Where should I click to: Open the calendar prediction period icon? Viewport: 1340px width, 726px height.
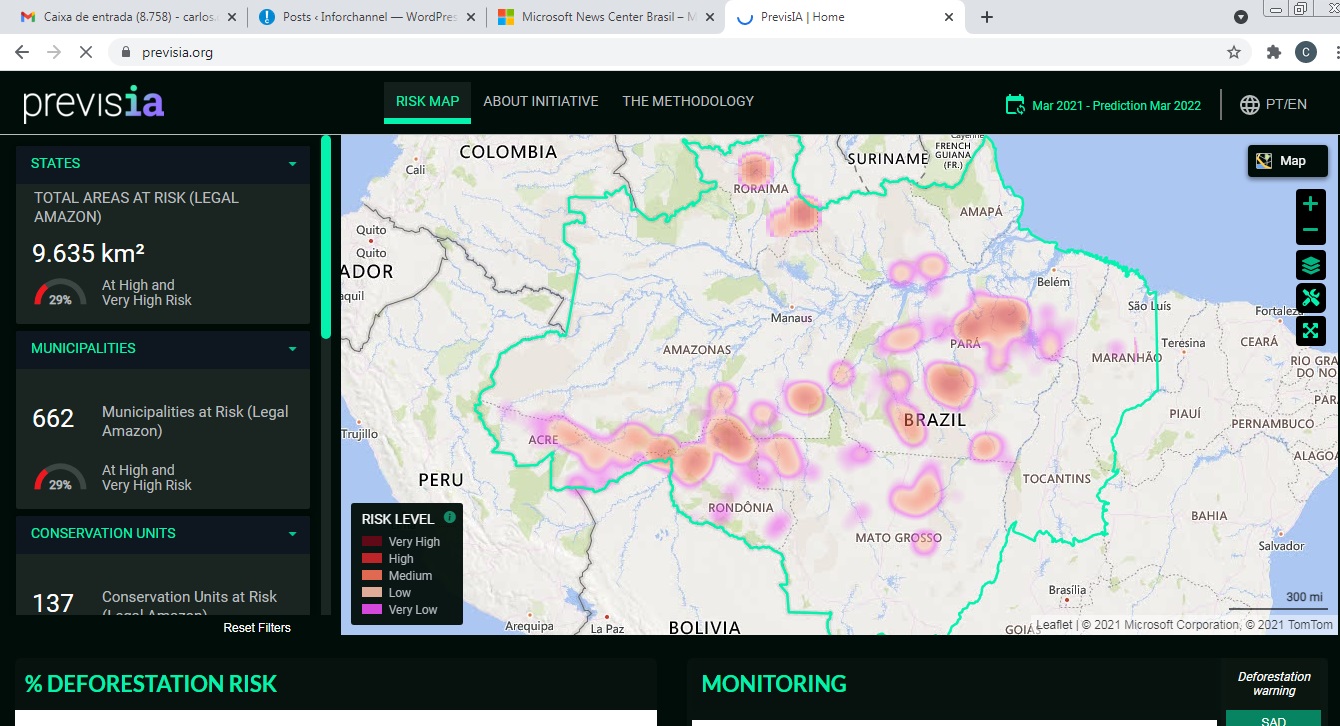pos(1015,104)
